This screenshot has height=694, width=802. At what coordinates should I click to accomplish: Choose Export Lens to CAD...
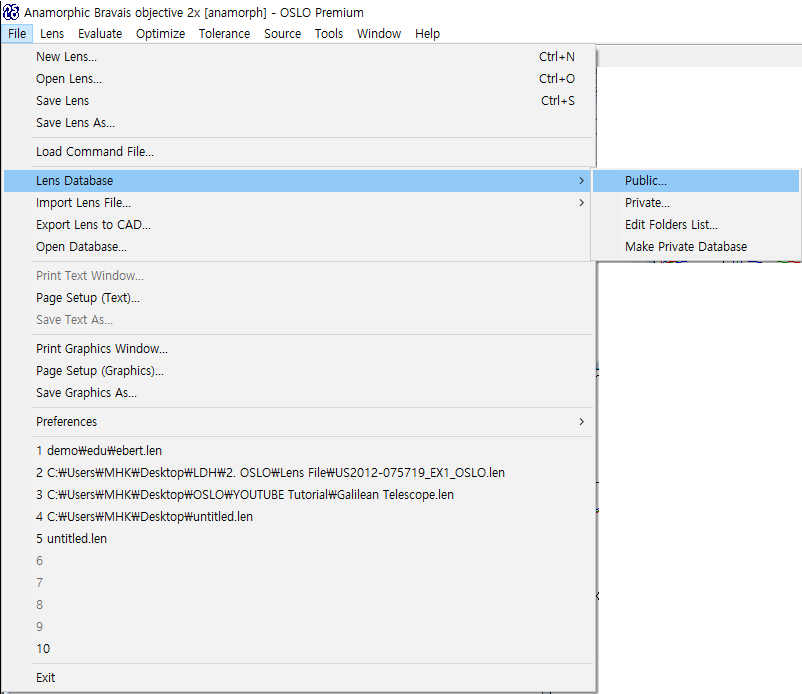[x=297, y=225]
